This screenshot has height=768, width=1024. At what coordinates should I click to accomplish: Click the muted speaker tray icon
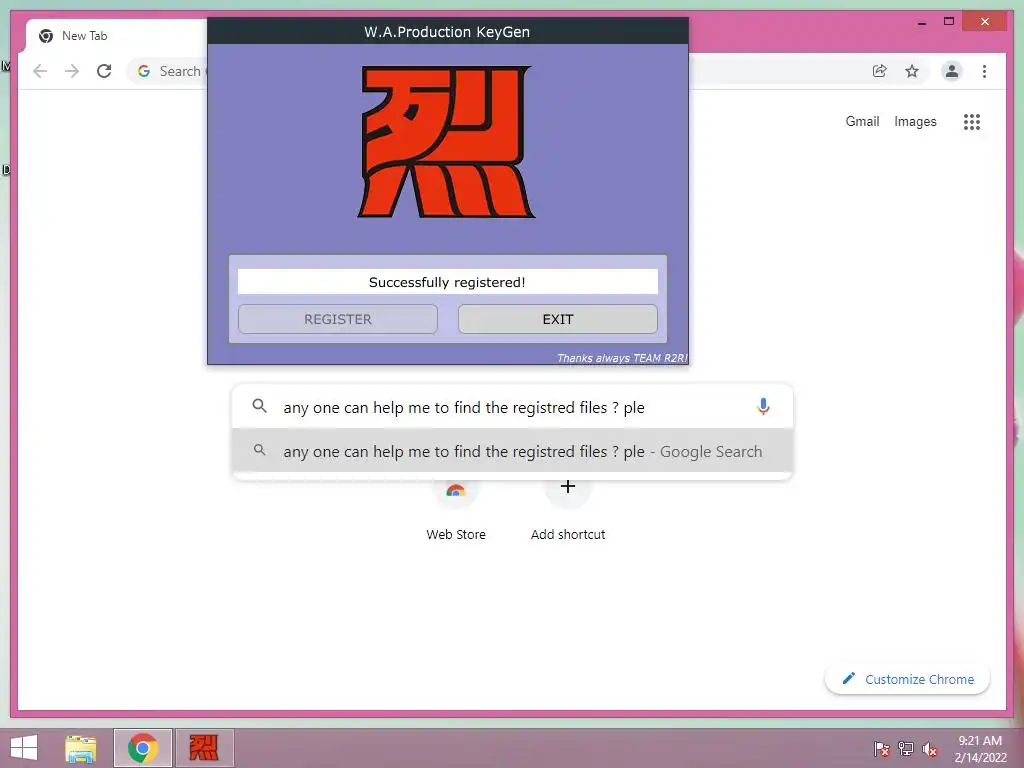[x=930, y=748]
